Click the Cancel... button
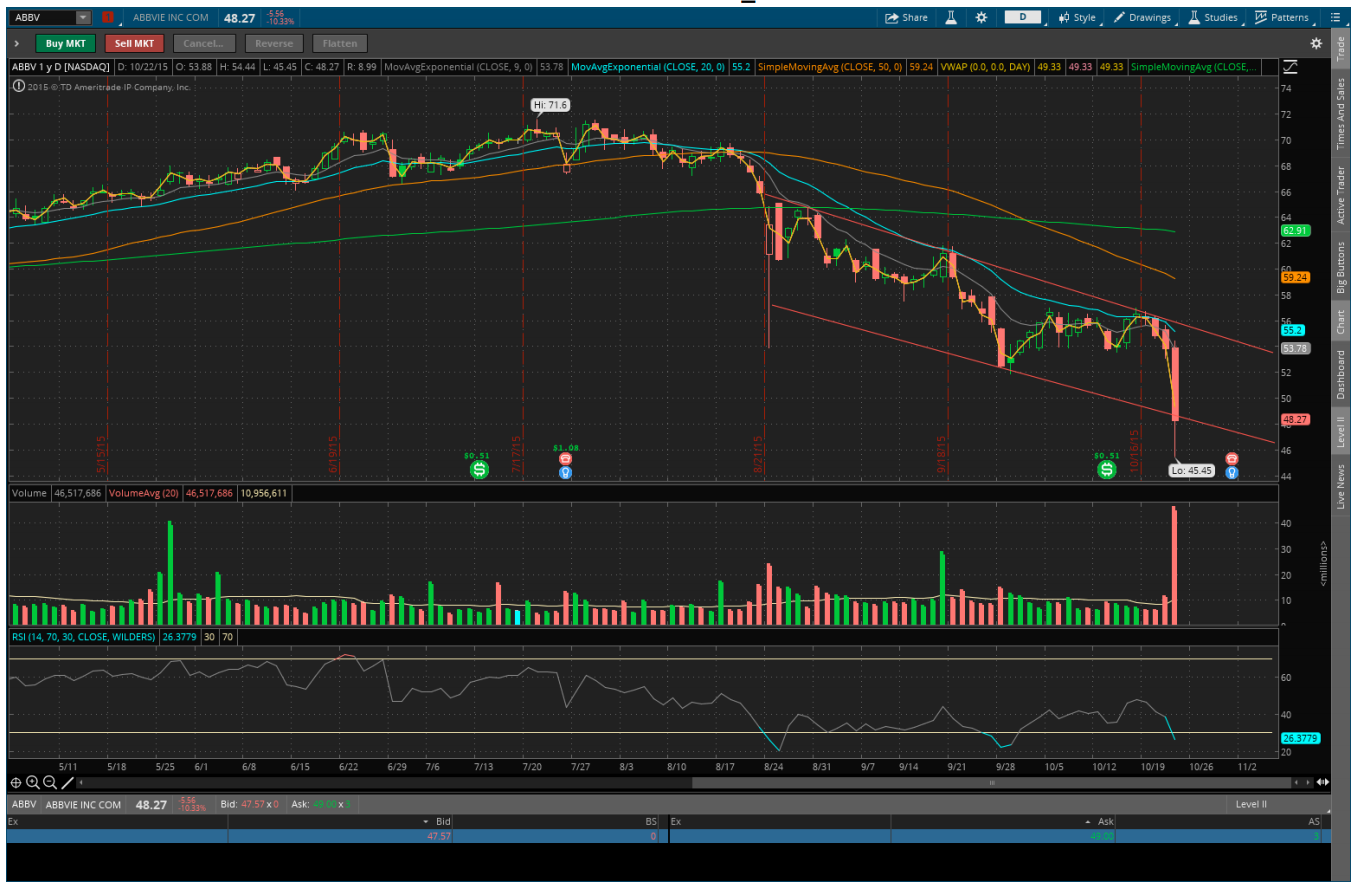Image resolution: width=1355 pixels, height=883 pixels. point(204,43)
